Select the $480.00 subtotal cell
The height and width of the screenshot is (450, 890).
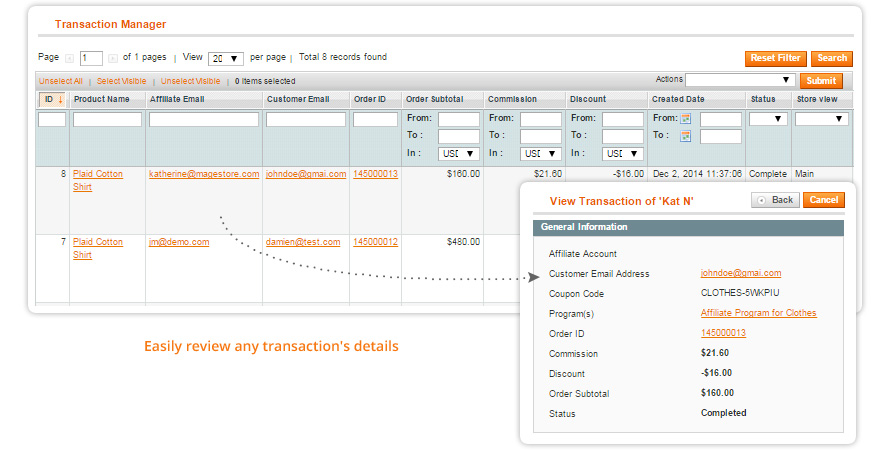click(x=463, y=242)
